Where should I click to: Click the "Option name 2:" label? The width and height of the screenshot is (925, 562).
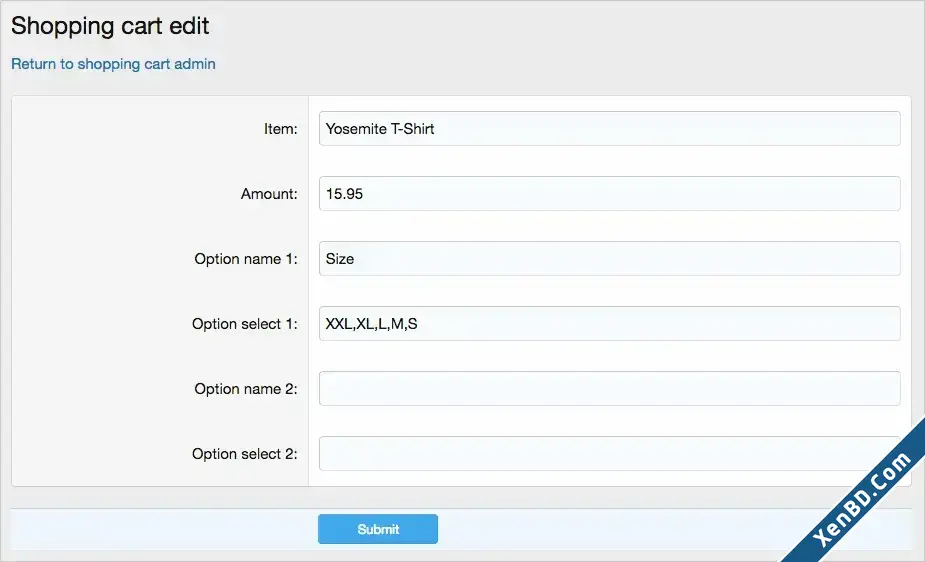click(x=246, y=389)
